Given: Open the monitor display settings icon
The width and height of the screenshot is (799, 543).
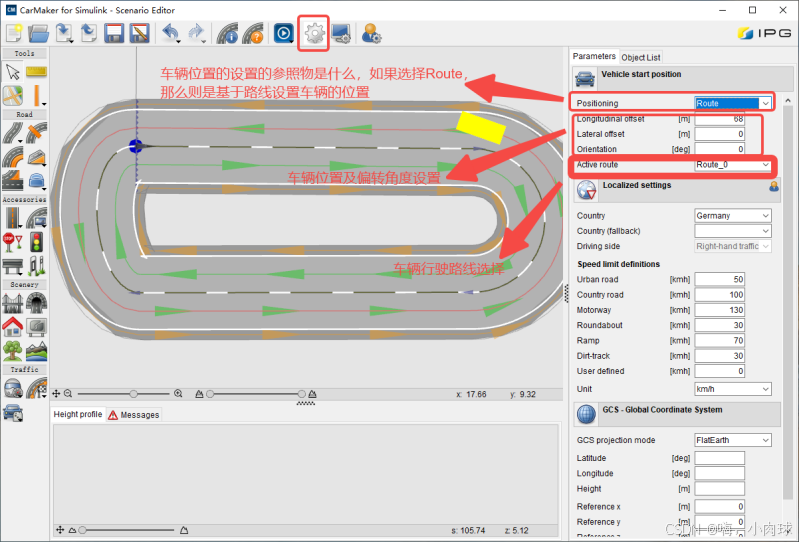Looking at the screenshot, I should tap(340, 34).
